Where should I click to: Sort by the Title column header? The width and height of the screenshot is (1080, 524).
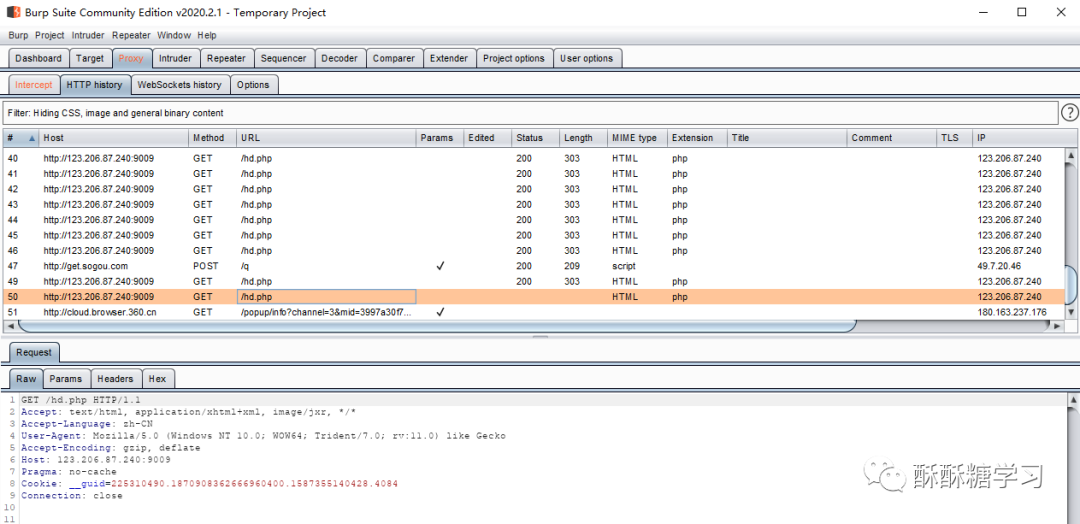[787, 138]
